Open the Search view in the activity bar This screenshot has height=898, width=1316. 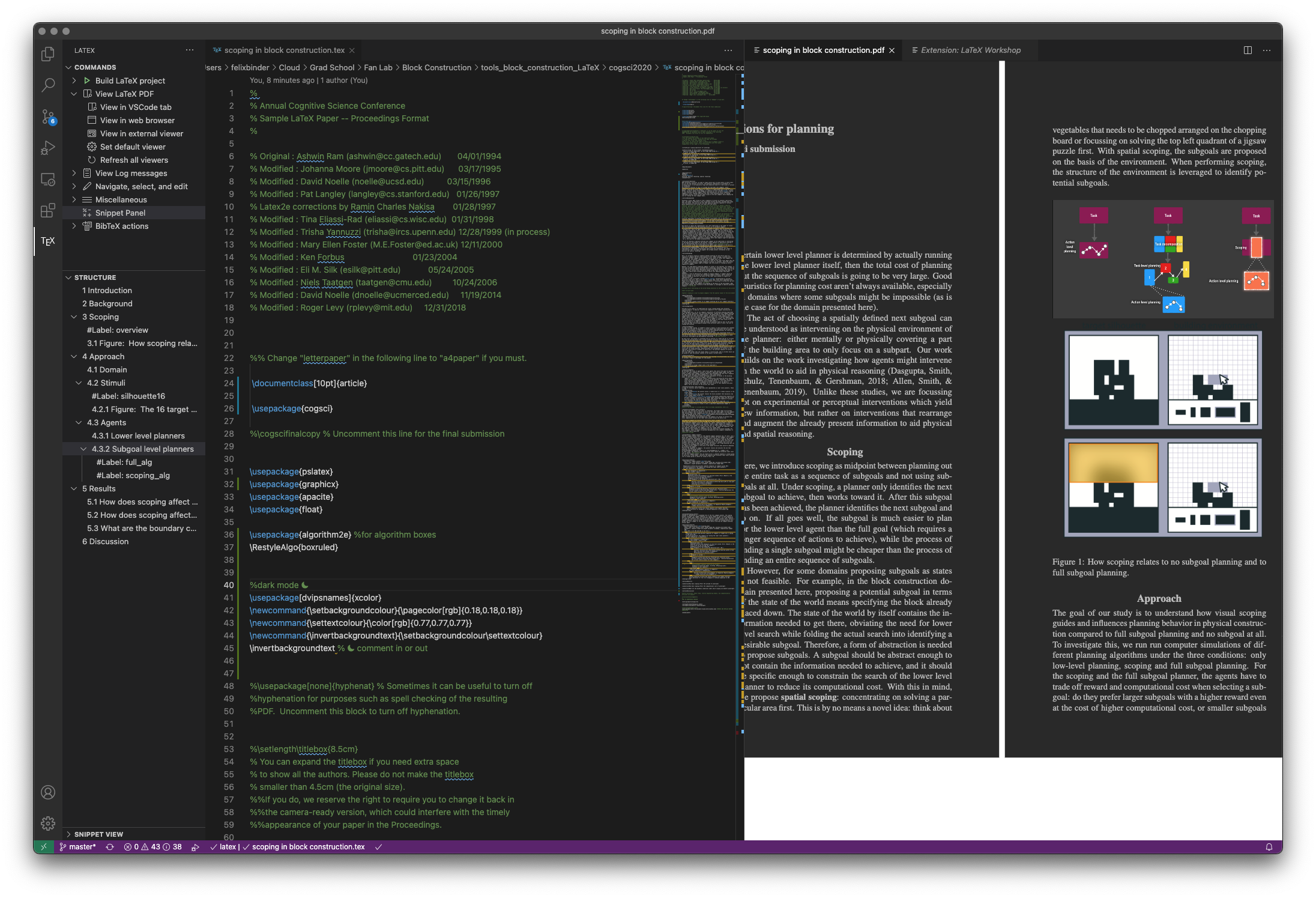pos(48,85)
